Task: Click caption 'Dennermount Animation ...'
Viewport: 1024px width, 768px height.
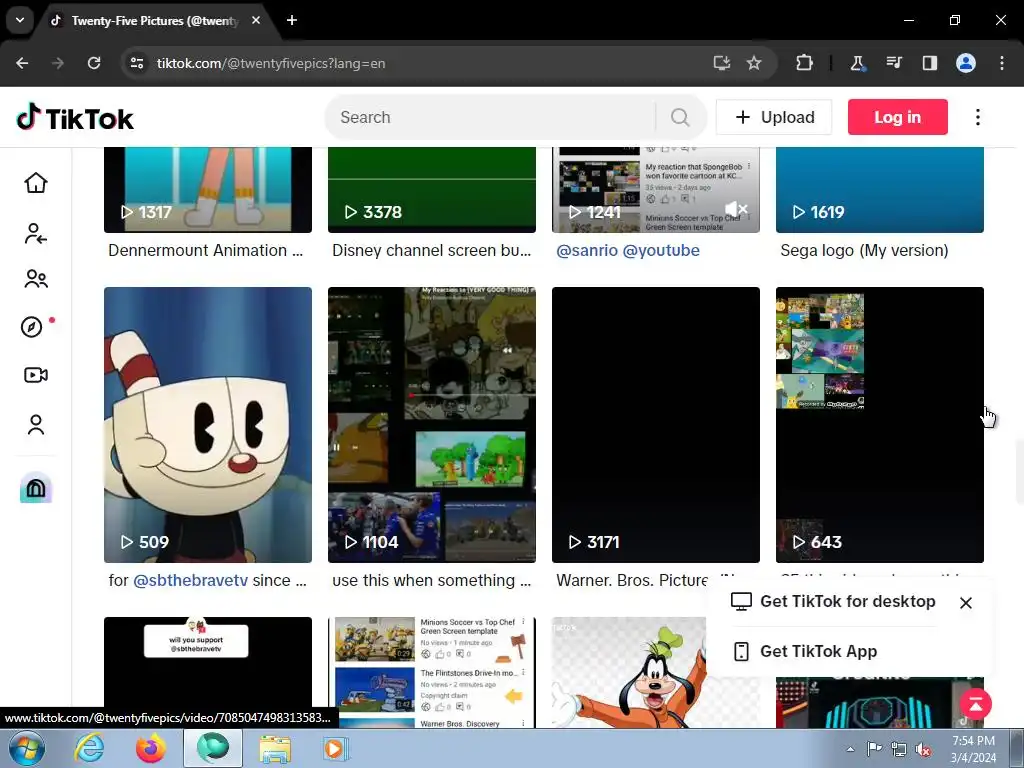Action: pyautogui.click(x=206, y=250)
